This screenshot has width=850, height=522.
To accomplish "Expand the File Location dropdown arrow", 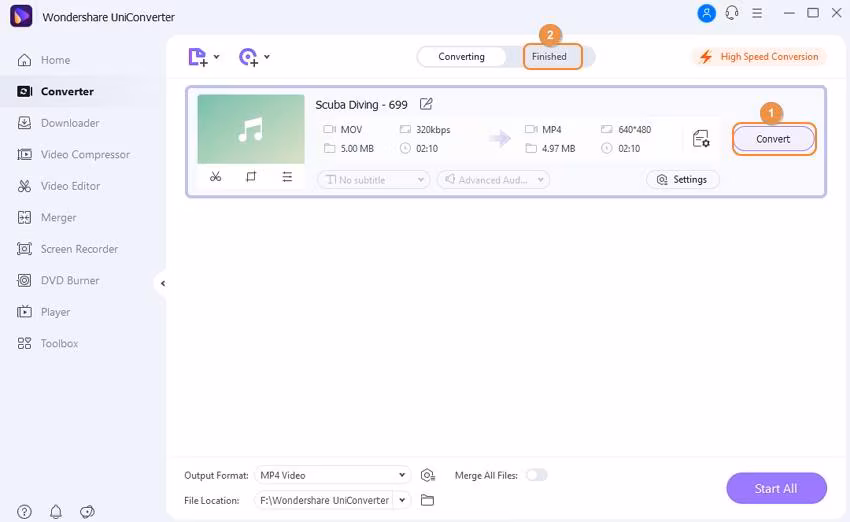I will pyautogui.click(x=402, y=500).
